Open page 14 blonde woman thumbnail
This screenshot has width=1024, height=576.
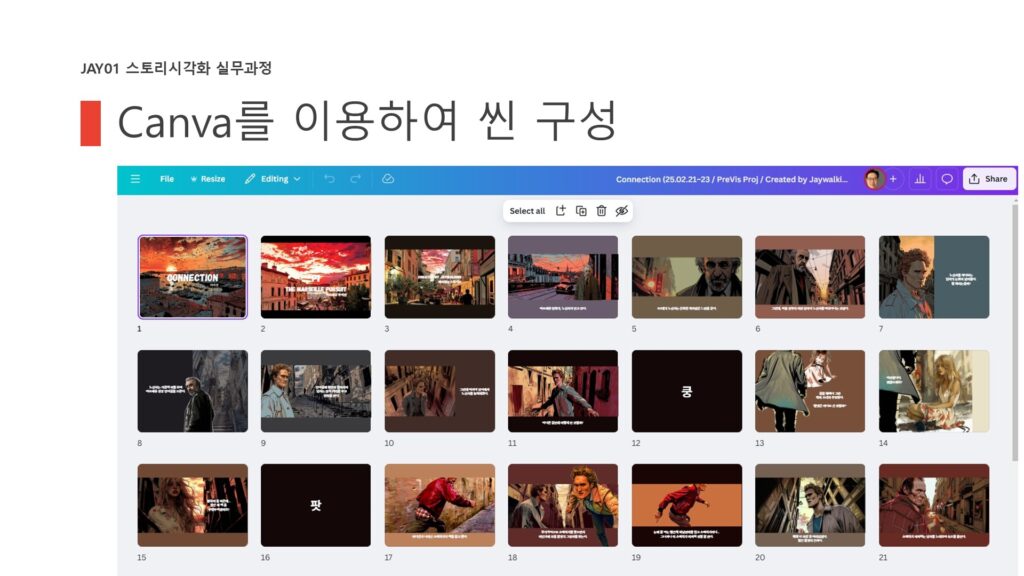coord(934,391)
